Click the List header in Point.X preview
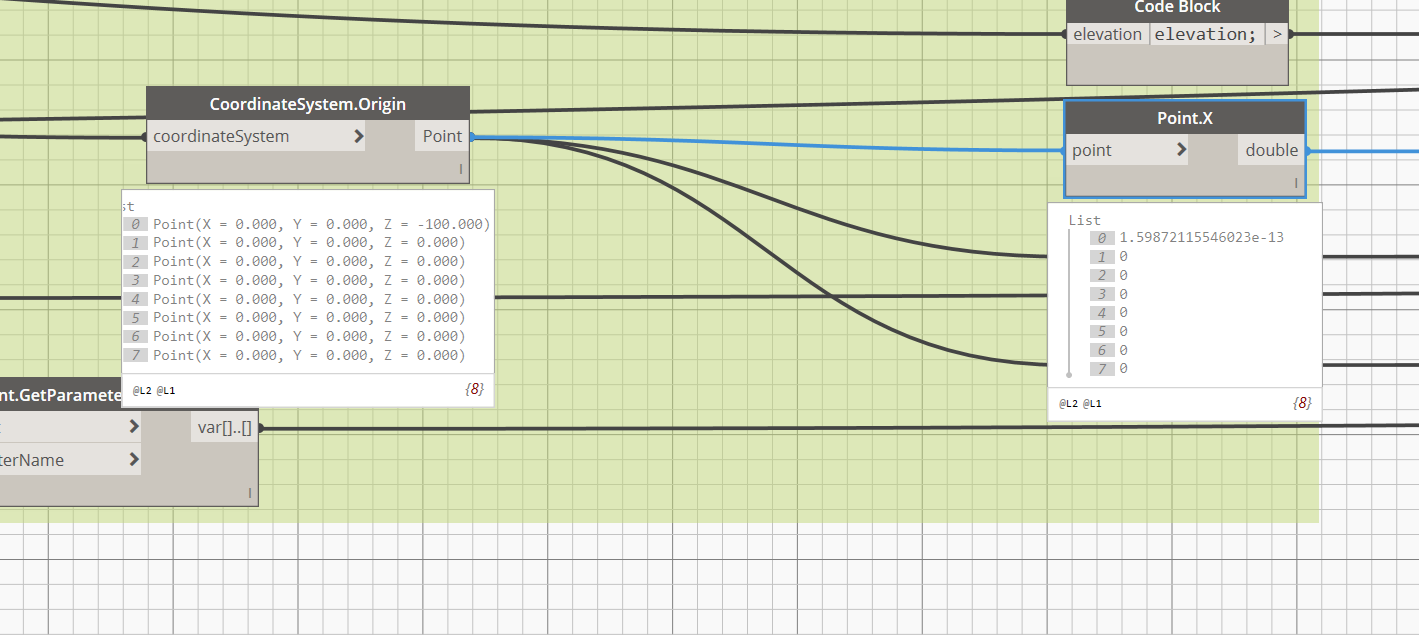 coord(1084,220)
